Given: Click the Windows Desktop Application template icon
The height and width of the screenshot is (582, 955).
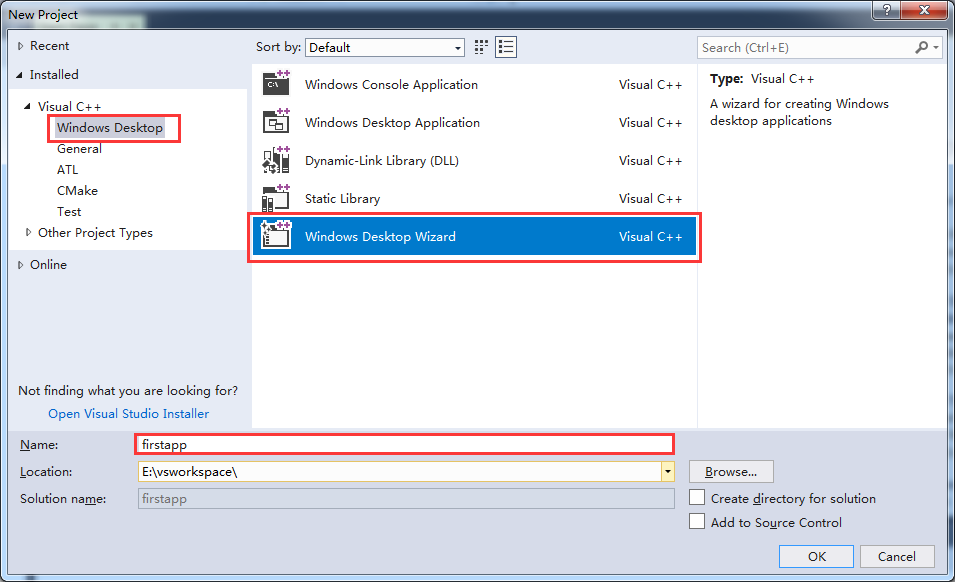Looking at the screenshot, I should click(x=276, y=122).
